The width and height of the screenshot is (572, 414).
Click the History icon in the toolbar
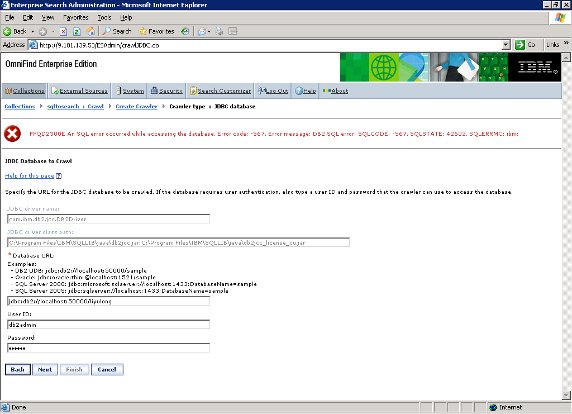185,31
